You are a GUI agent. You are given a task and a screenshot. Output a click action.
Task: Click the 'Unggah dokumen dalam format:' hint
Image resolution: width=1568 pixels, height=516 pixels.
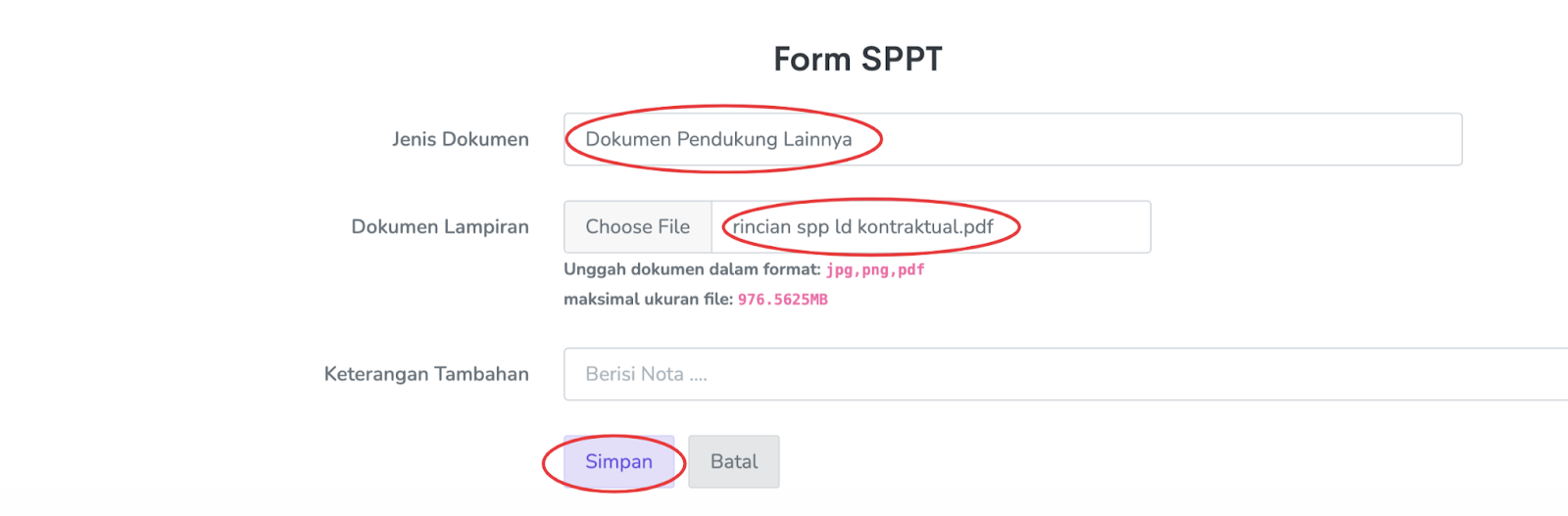tap(692, 269)
